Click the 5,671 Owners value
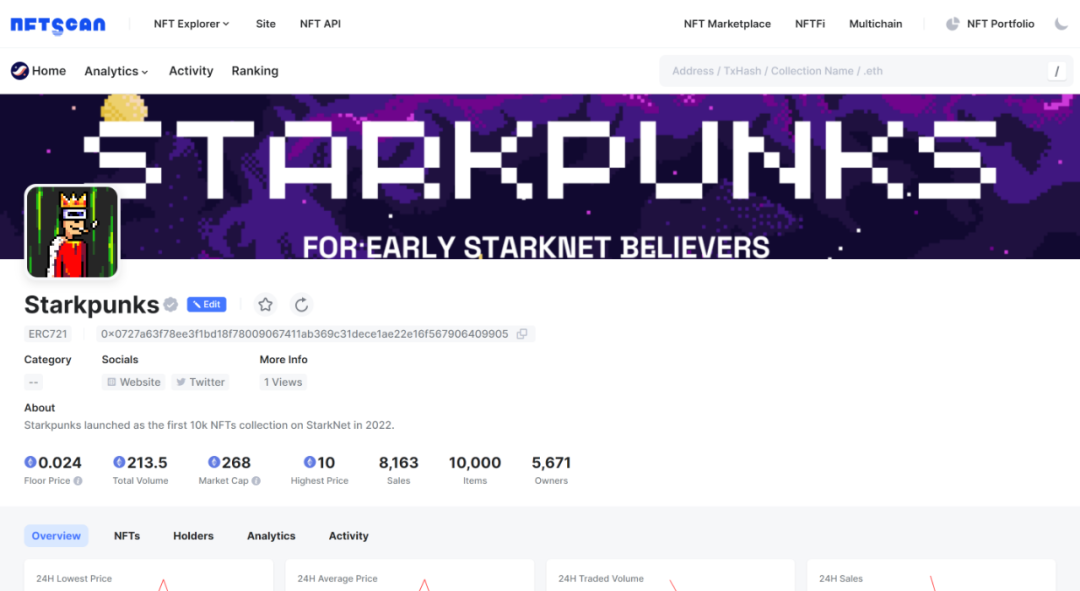The width and height of the screenshot is (1080, 591). point(551,462)
